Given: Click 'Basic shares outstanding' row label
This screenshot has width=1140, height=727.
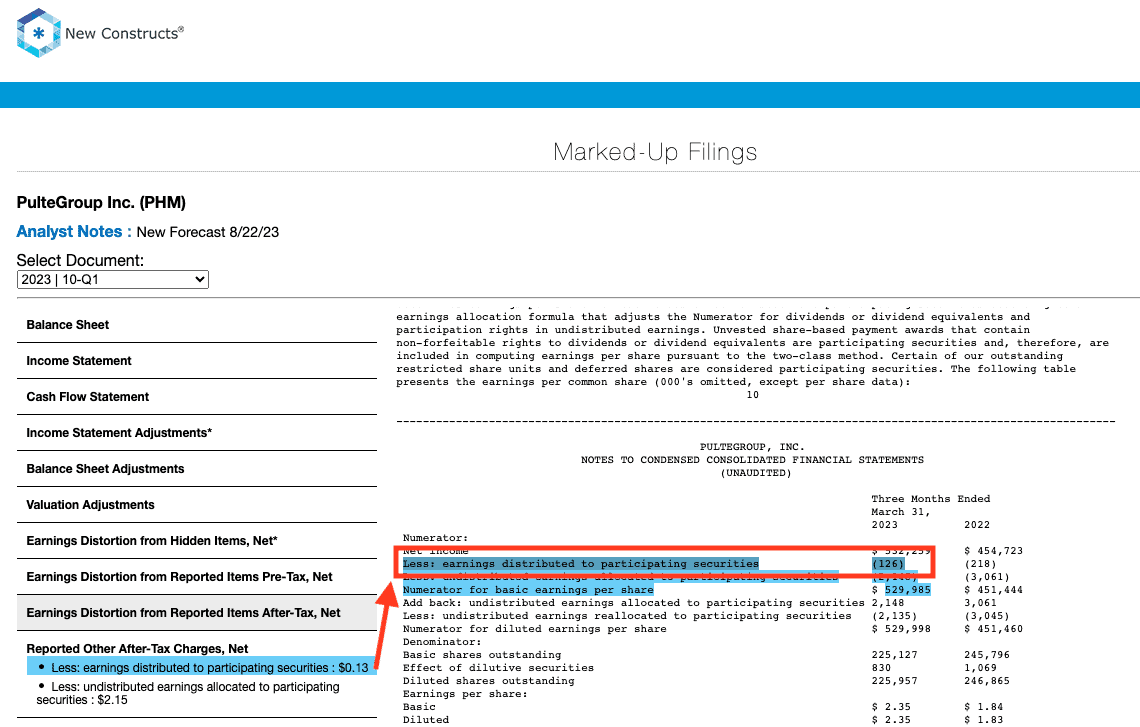Looking at the screenshot, I should coord(482,656).
